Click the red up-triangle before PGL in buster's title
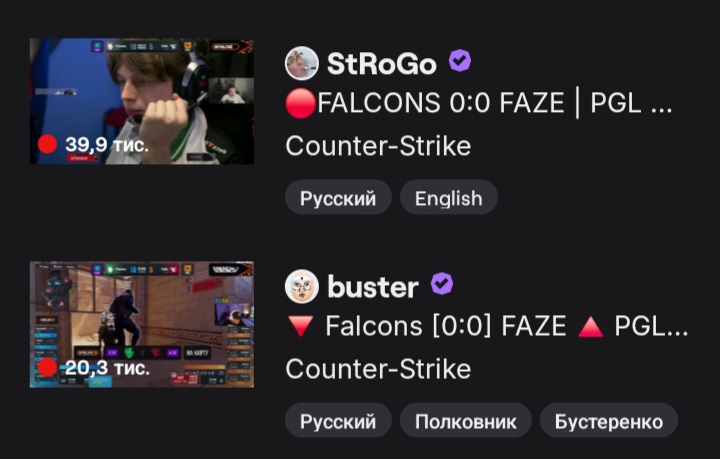 pos(590,327)
